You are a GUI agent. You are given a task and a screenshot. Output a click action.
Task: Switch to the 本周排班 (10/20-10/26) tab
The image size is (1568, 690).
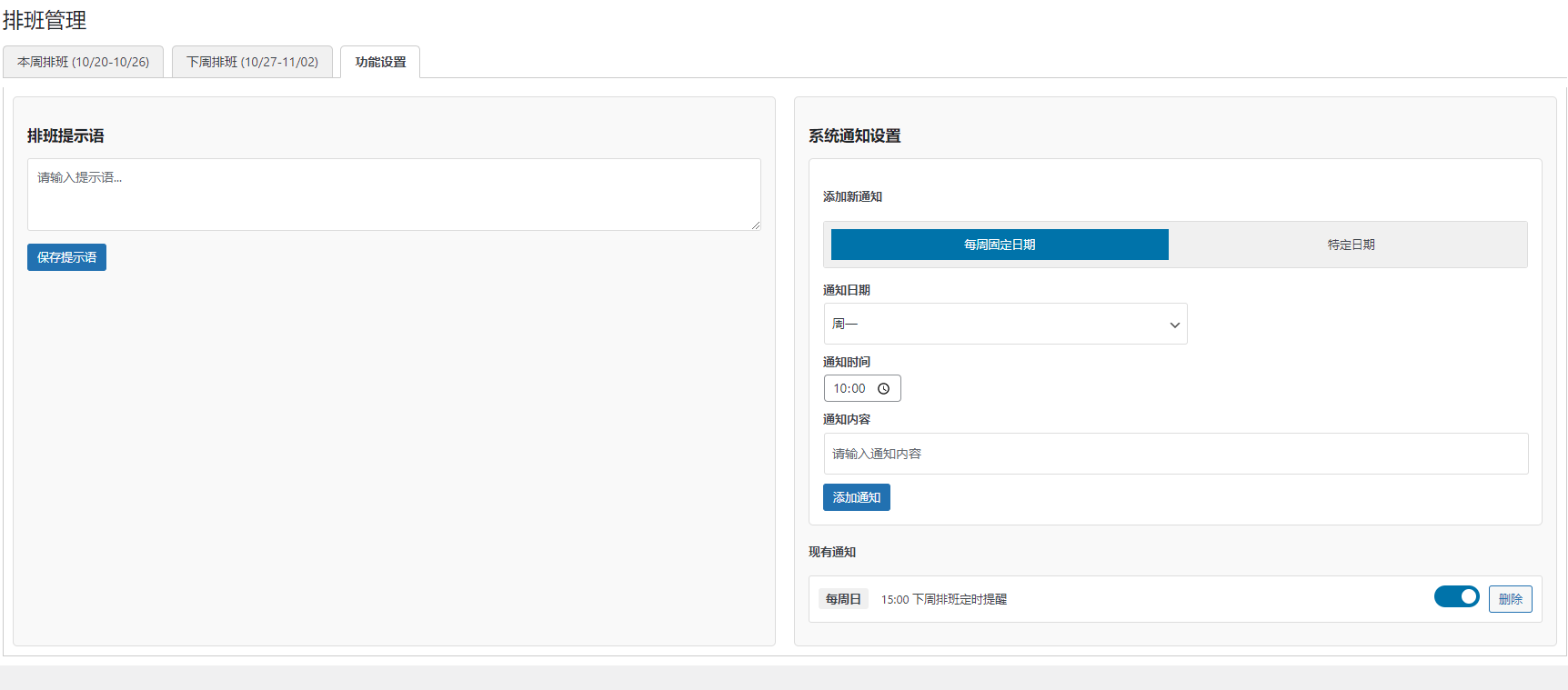click(x=83, y=62)
